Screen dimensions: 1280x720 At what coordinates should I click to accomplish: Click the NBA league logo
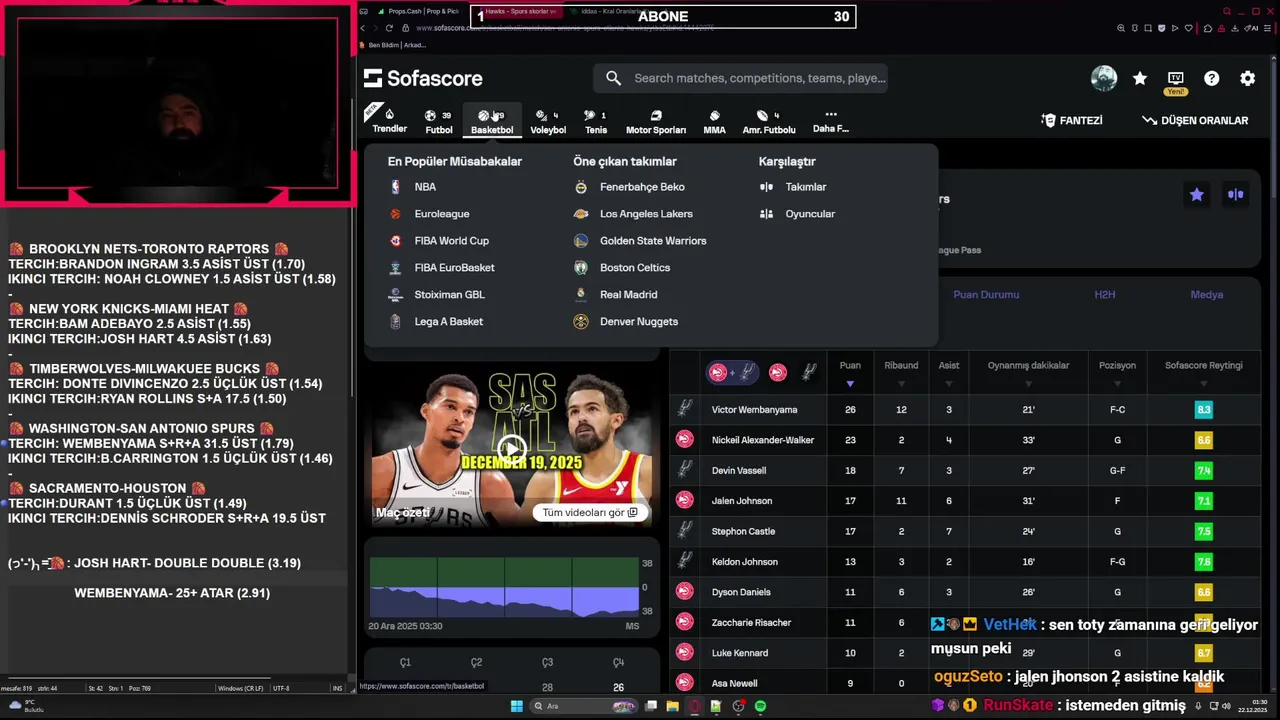coord(396,187)
